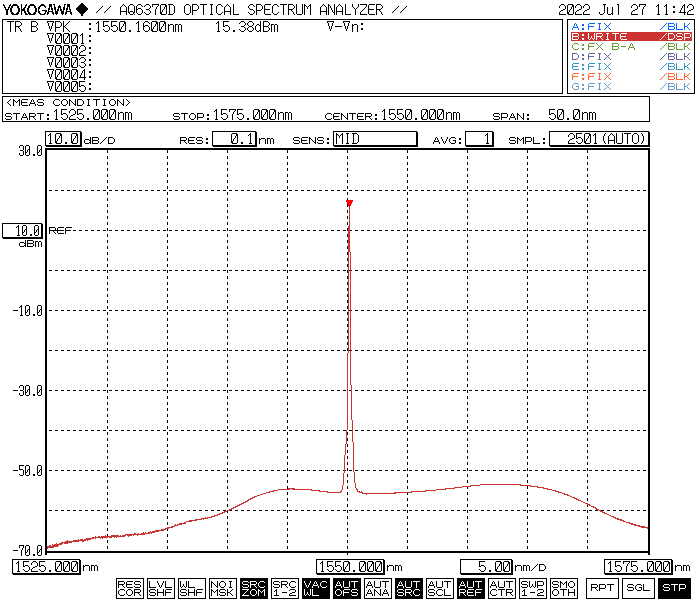
Task: Toggle the AUT CTR auto center indicator
Action: [501, 588]
